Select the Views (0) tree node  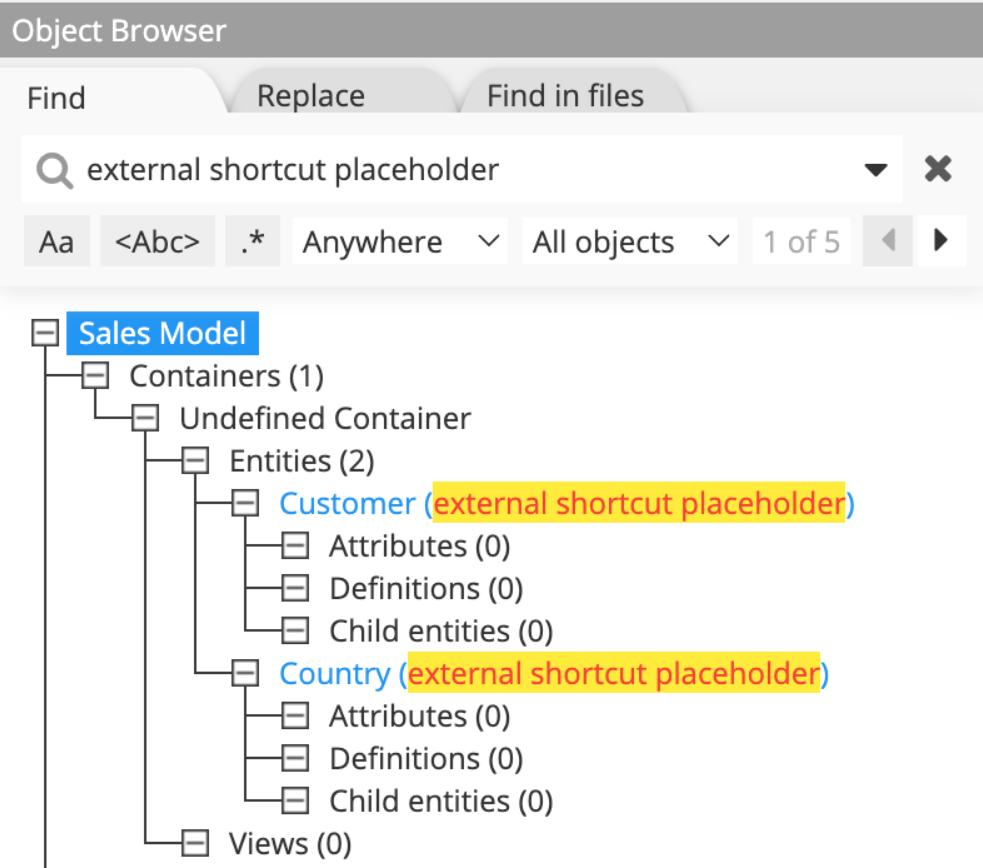point(289,843)
